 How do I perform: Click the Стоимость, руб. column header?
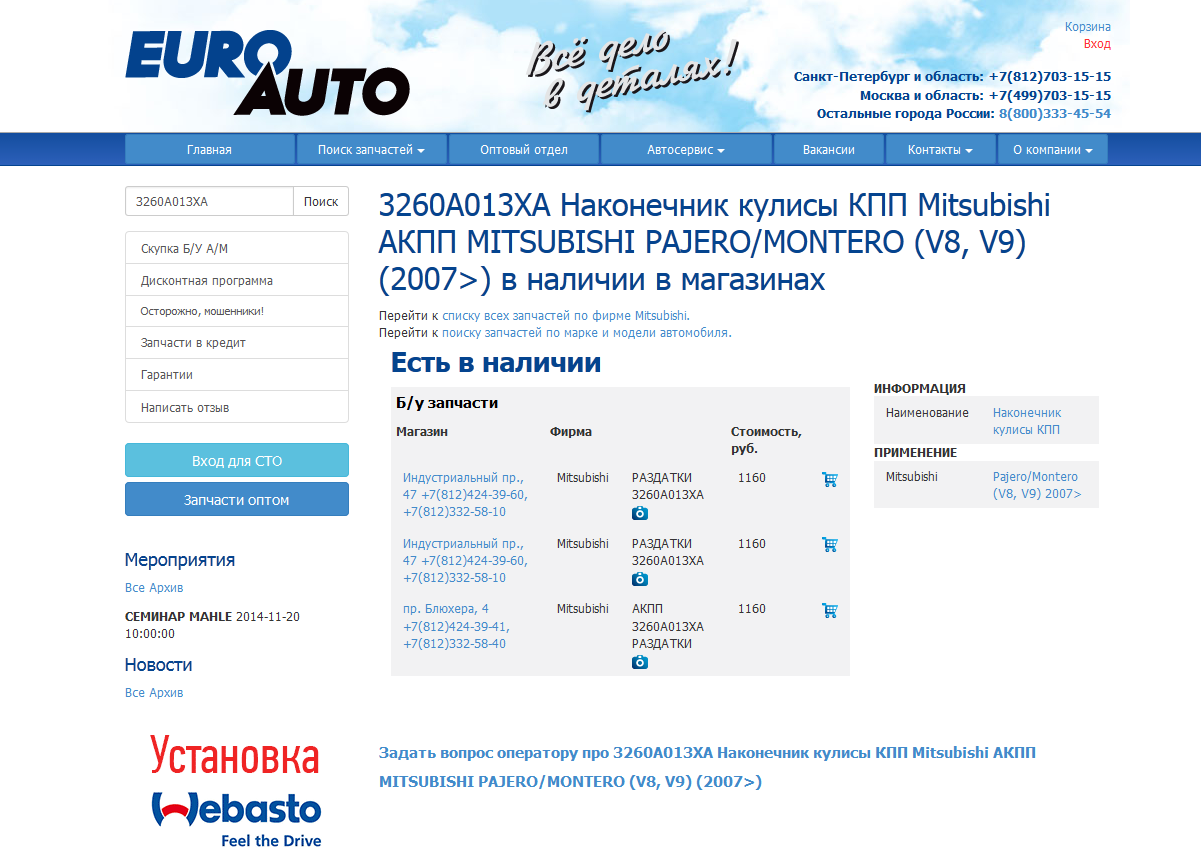point(766,440)
